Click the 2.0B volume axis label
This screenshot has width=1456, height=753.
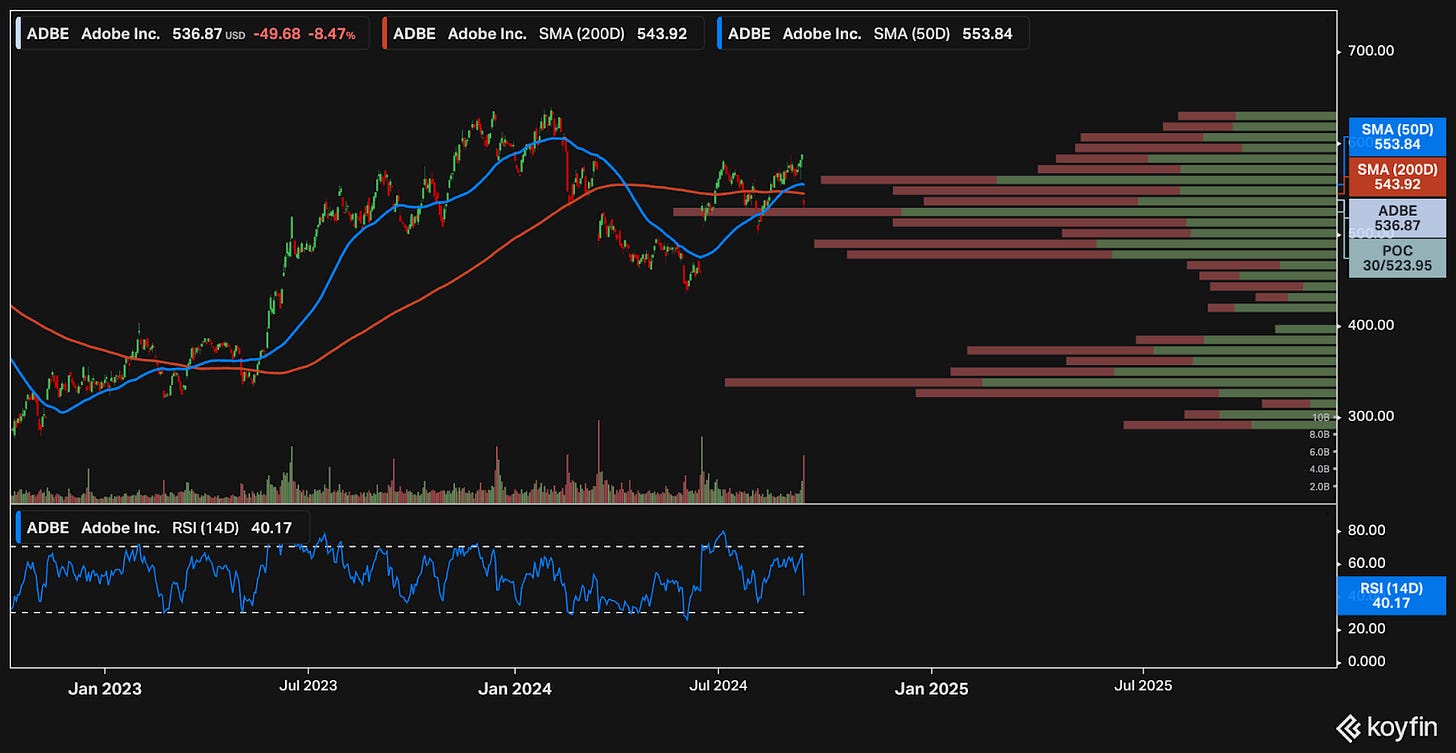click(1319, 487)
